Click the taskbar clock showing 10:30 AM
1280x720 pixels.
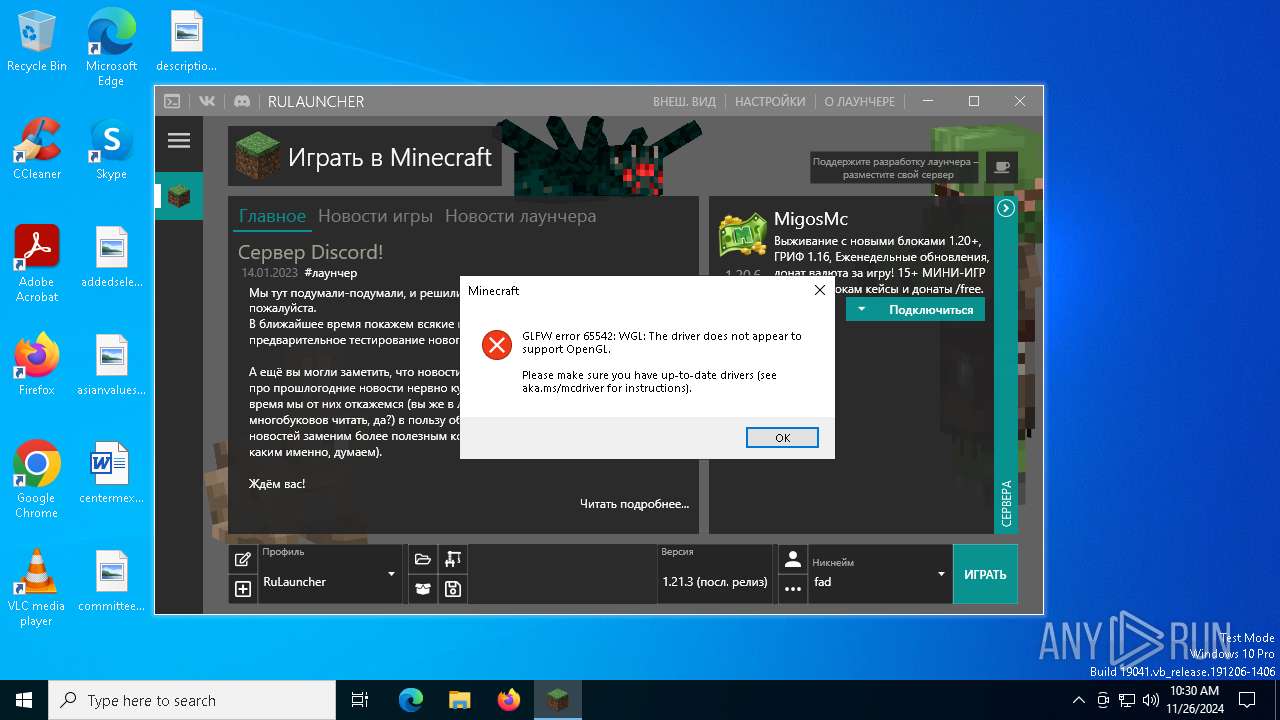click(x=1193, y=700)
